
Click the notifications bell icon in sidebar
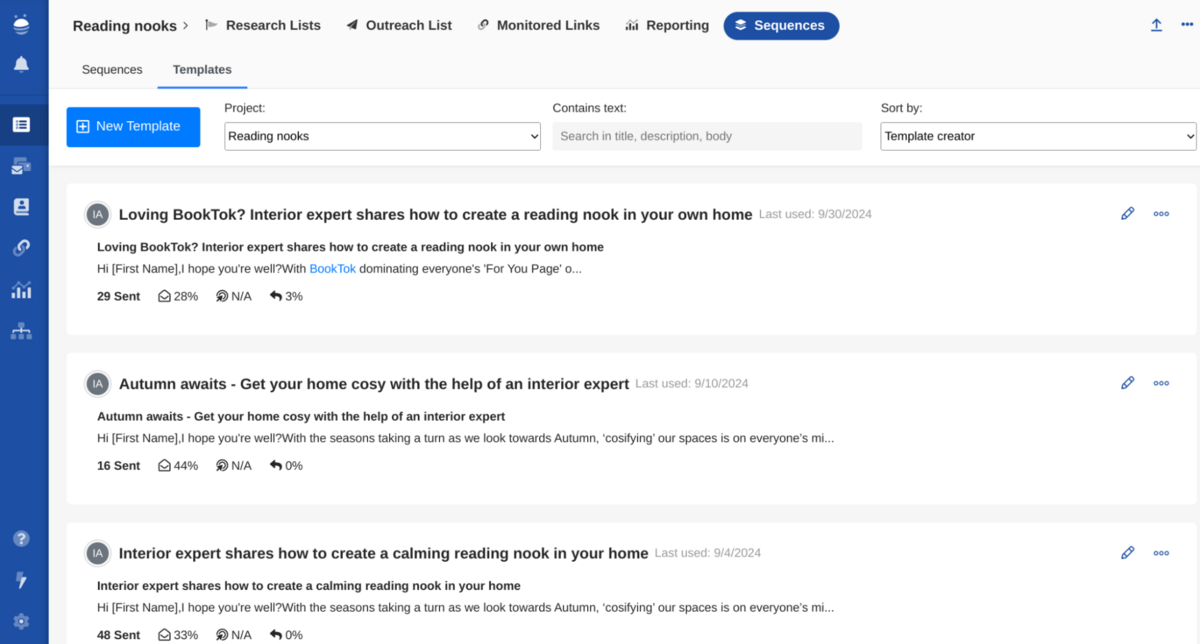click(21, 65)
